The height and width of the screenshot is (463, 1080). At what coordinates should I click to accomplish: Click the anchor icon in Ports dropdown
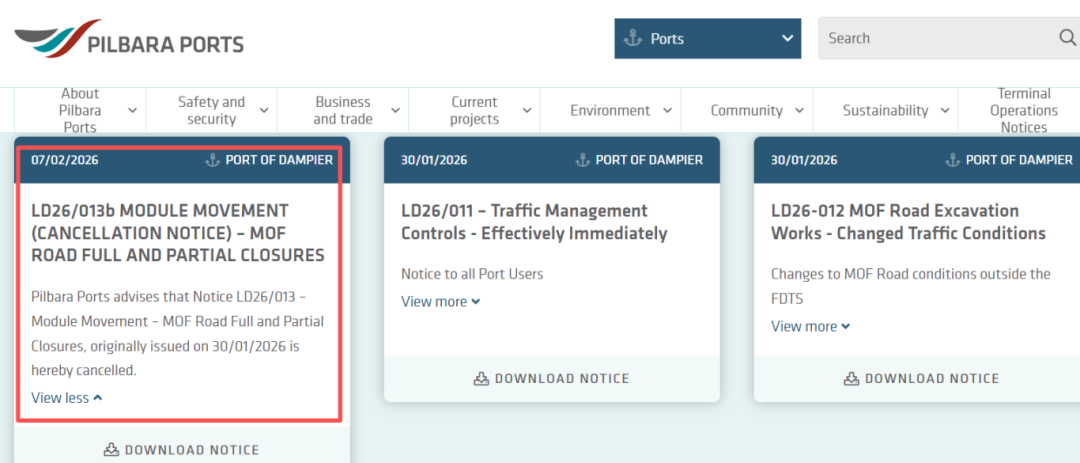coord(632,39)
